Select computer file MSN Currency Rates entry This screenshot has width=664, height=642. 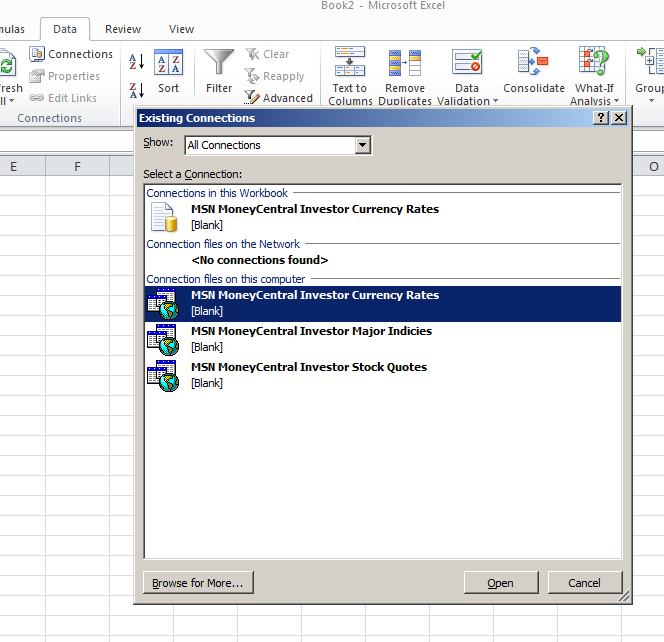pos(383,304)
